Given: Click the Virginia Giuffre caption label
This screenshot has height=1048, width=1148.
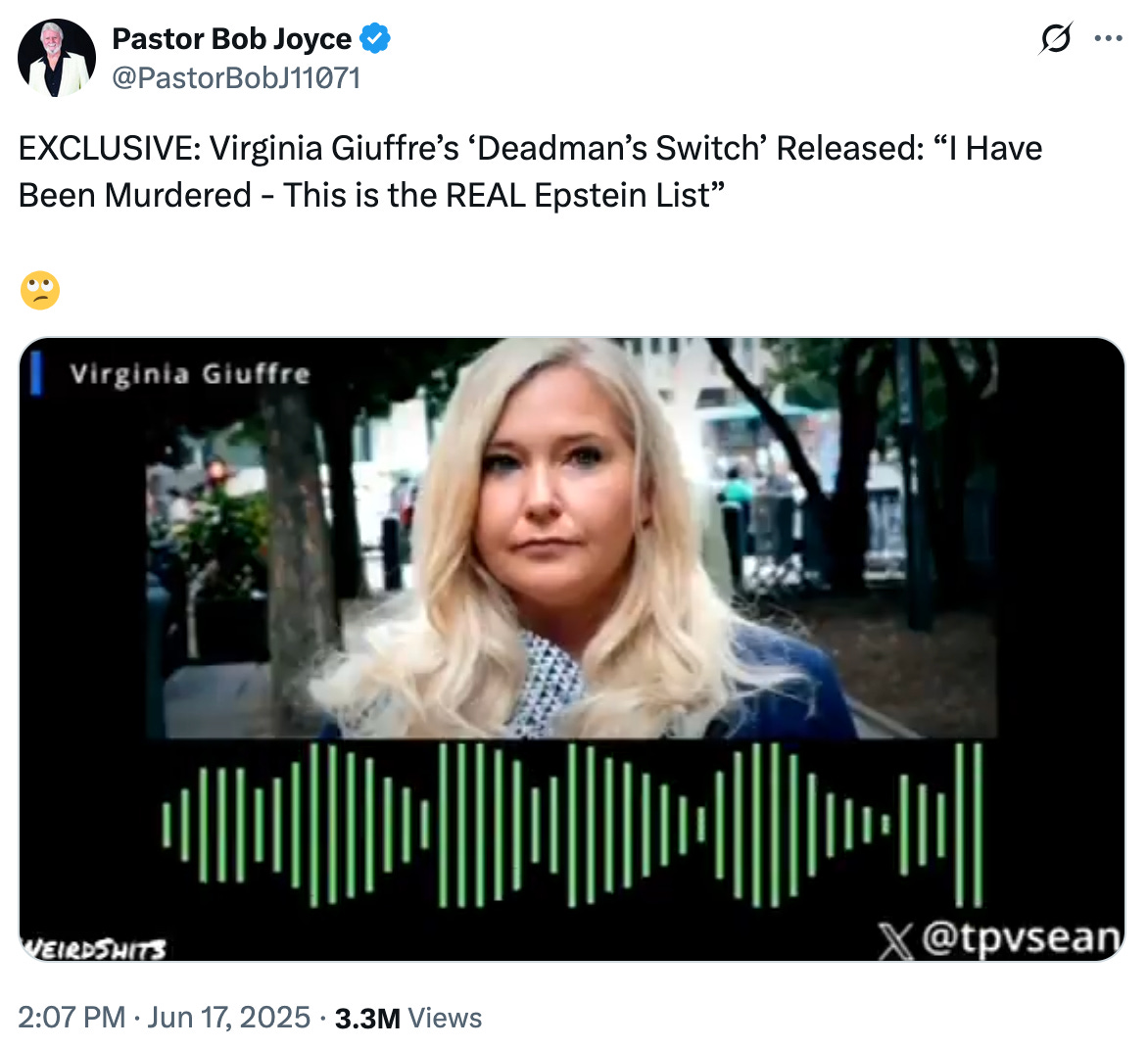Looking at the screenshot, I should (190, 374).
